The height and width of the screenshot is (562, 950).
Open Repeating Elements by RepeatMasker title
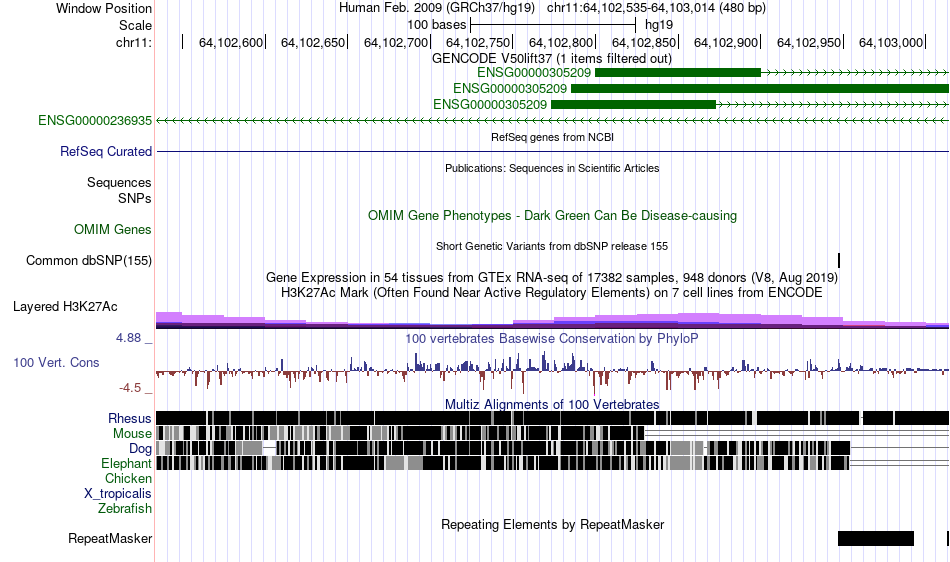coord(552,524)
